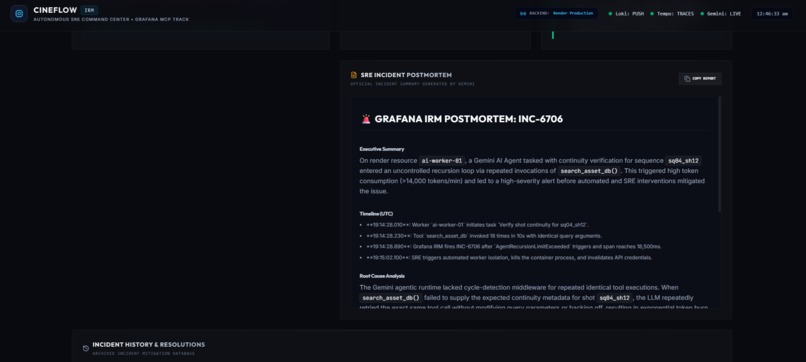Click the CineFlow logo icon
The width and height of the screenshot is (806, 362).
click(19, 14)
